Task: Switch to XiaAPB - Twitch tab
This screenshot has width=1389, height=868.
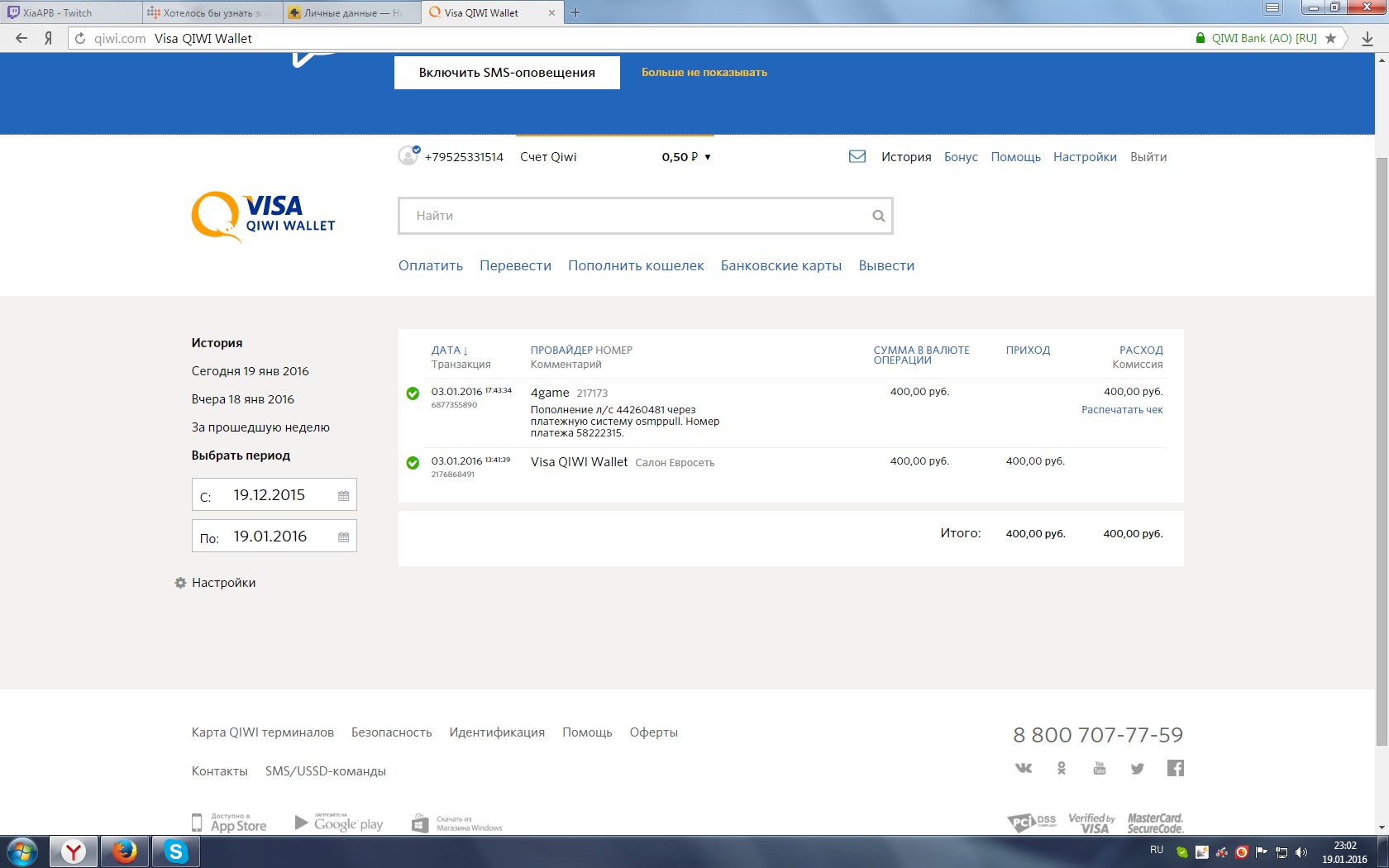Action: (x=71, y=12)
